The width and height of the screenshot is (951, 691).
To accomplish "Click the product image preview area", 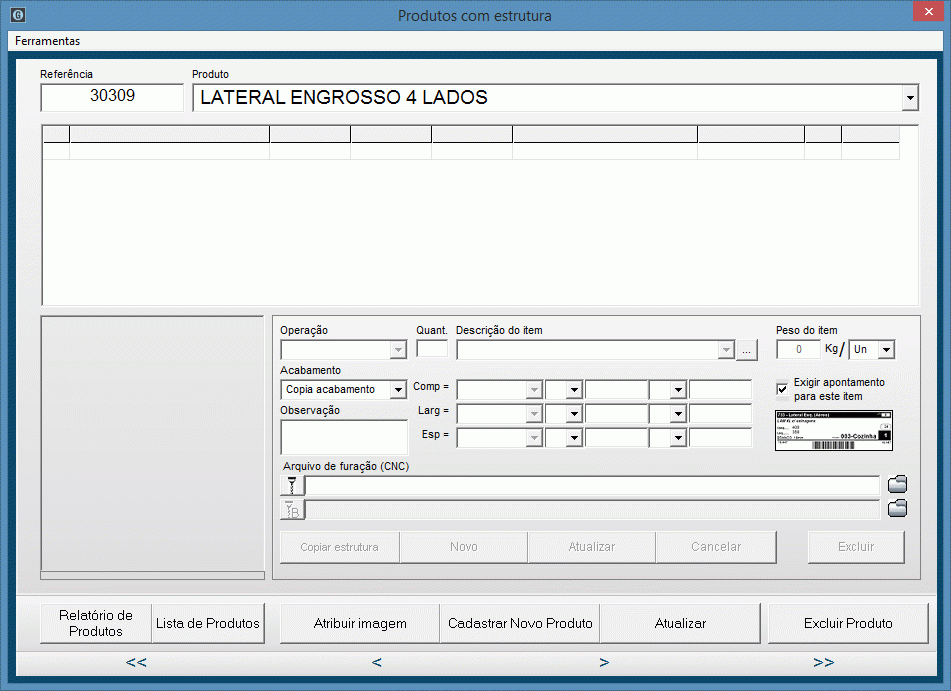I will (152, 443).
